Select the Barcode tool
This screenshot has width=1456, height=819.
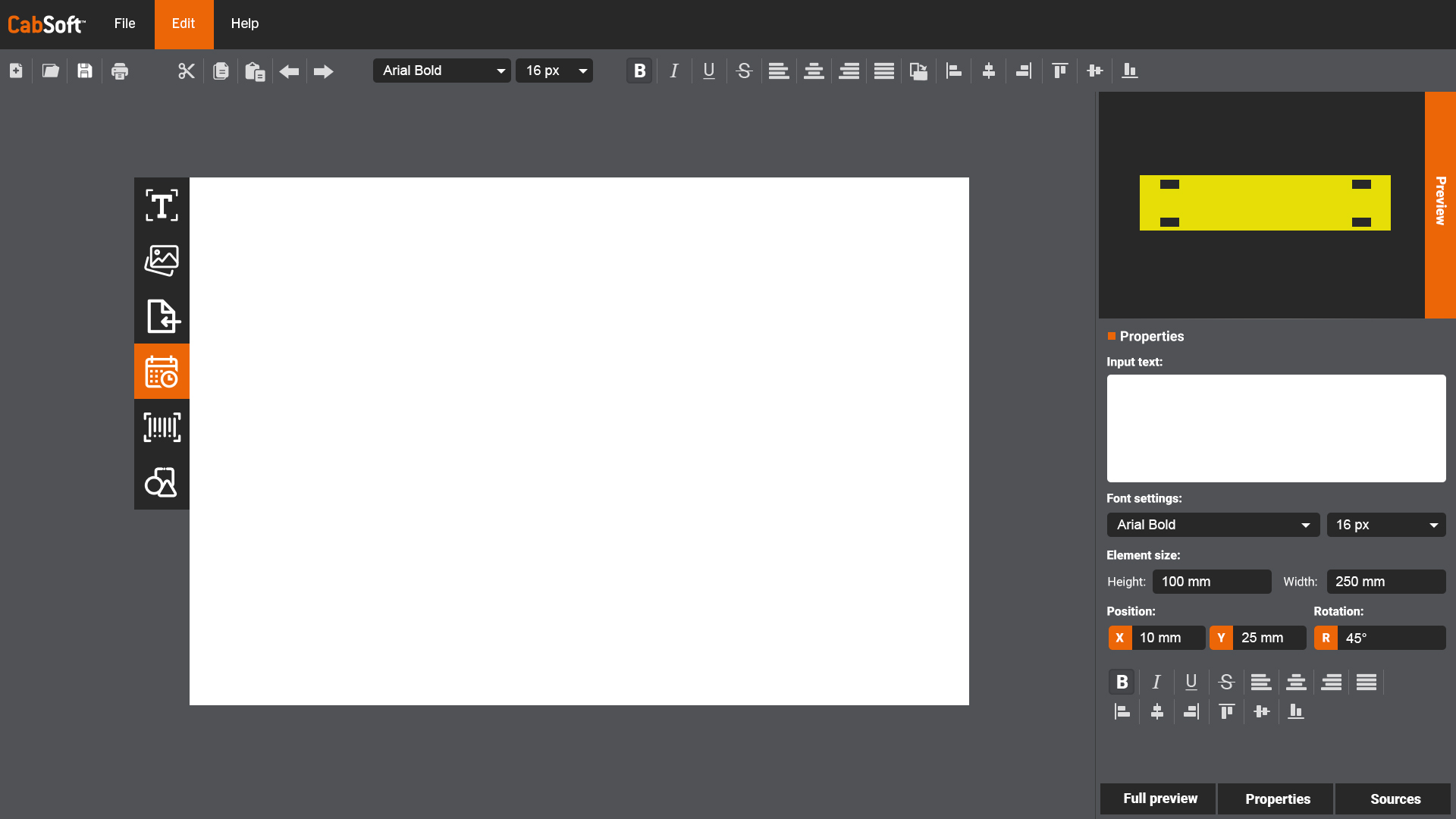pyautogui.click(x=162, y=426)
